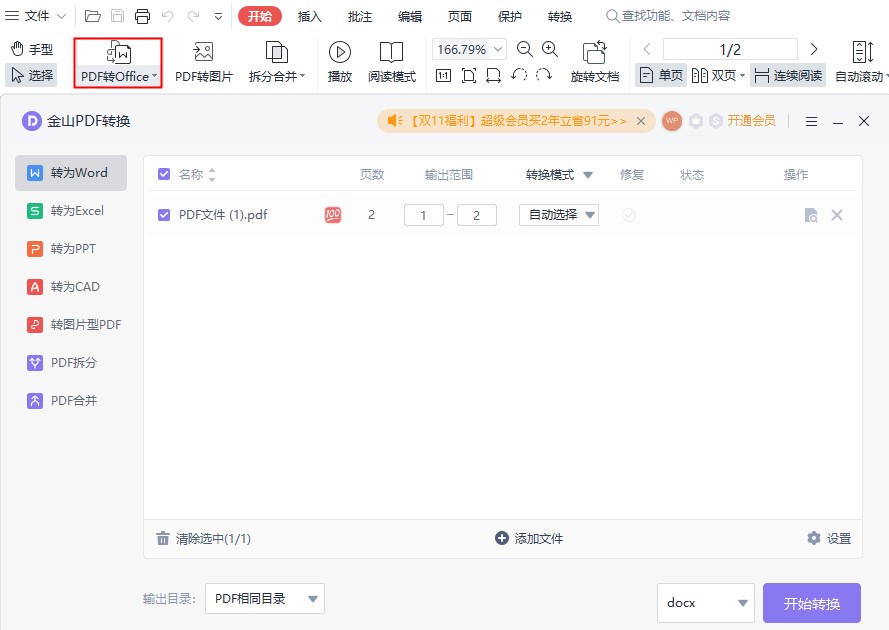The width and height of the screenshot is (889, 630).
Task: Click the redo arrow icon
Action: [193, 16]
